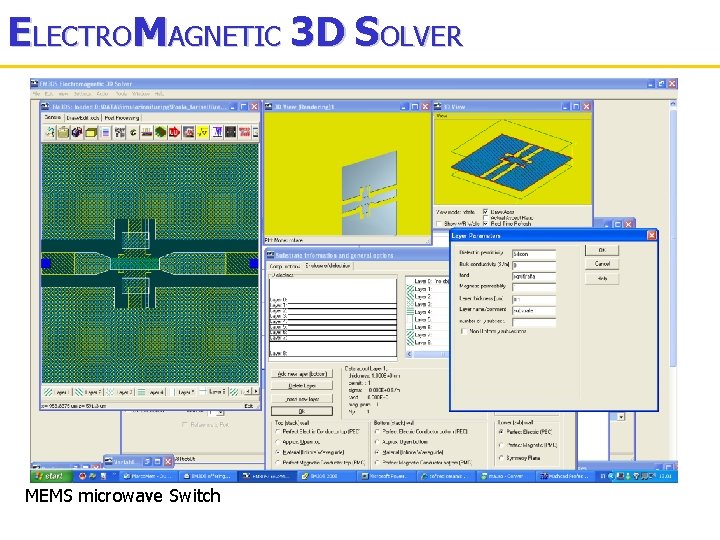Select top wall Perfect Electric Conductor (PEC)
The width and height of the screenshot is (720, 540).
[x=278, y=432]
